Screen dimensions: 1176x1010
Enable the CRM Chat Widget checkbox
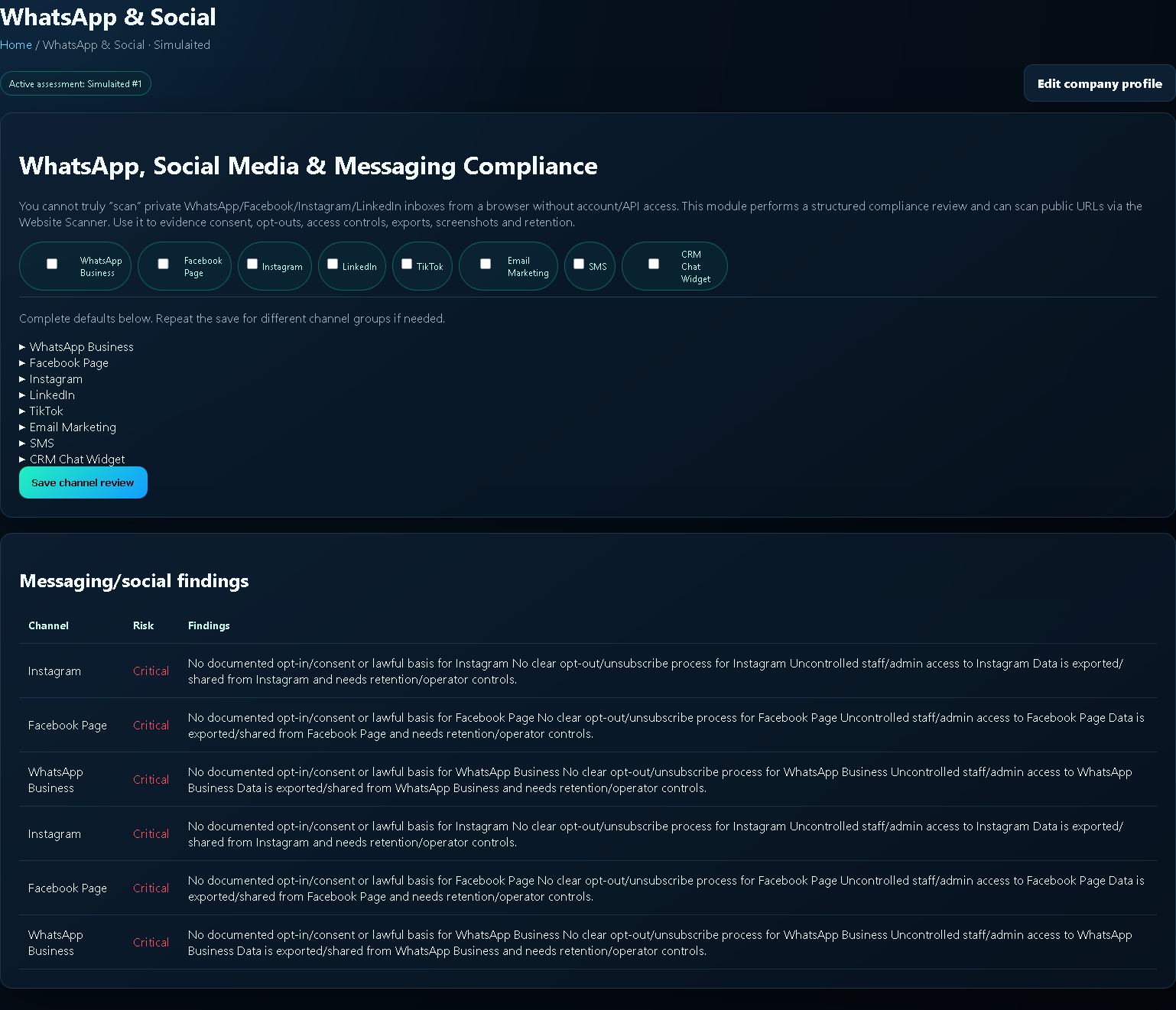coord(654,264)
